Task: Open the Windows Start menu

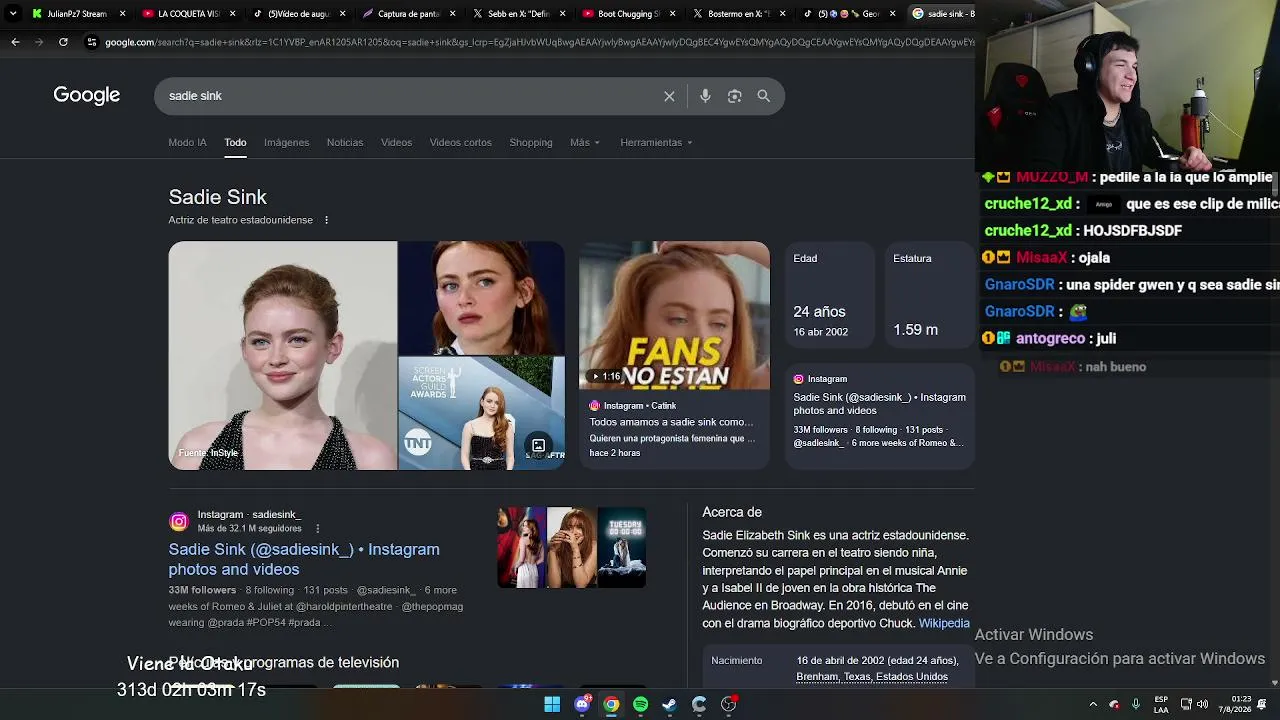Action: point(552,704)
